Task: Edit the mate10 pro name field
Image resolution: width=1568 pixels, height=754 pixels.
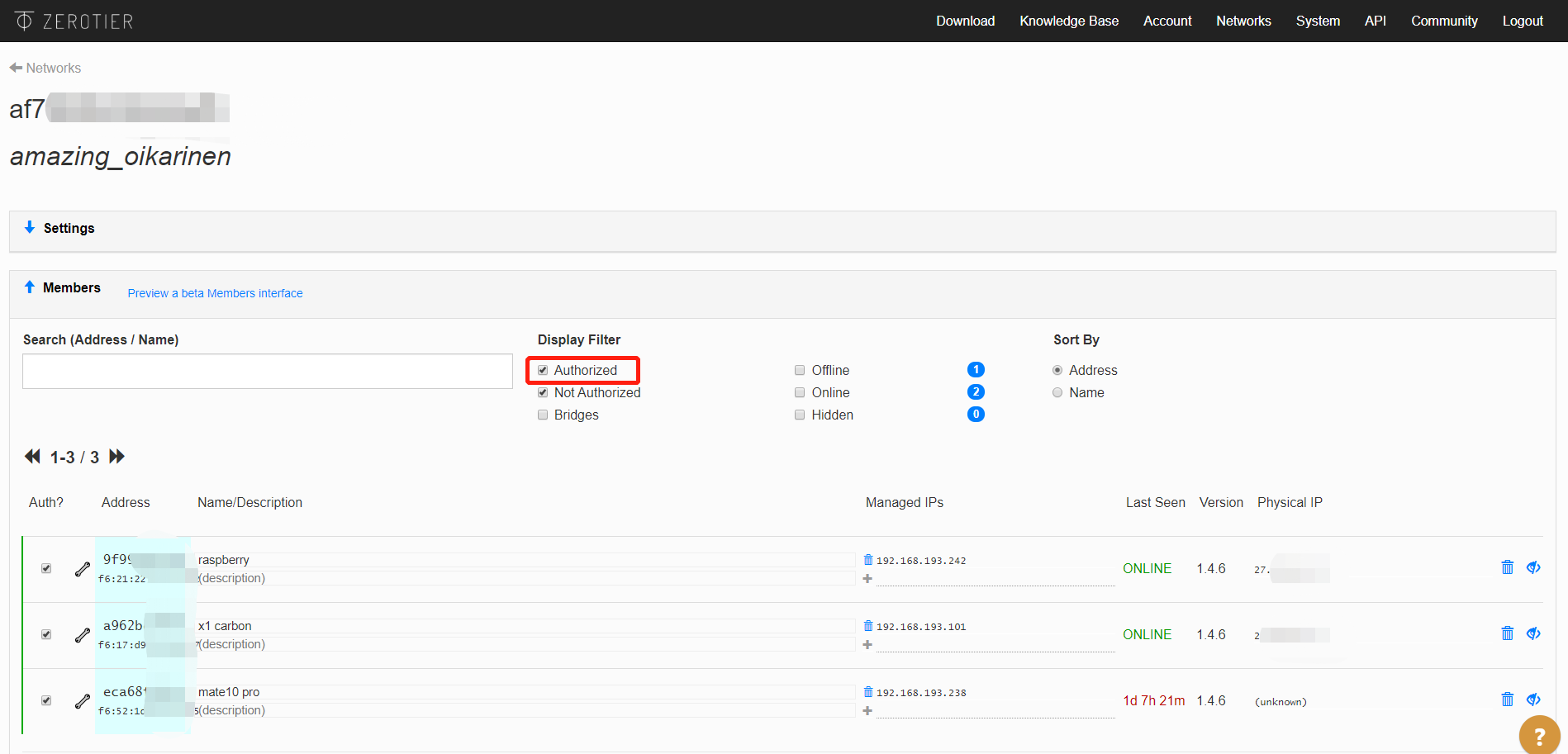Action: tap(525, 692)
